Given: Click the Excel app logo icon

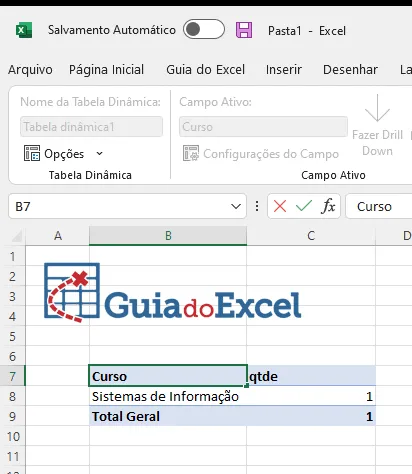Looking at the screenshot, I should (24, 30).
